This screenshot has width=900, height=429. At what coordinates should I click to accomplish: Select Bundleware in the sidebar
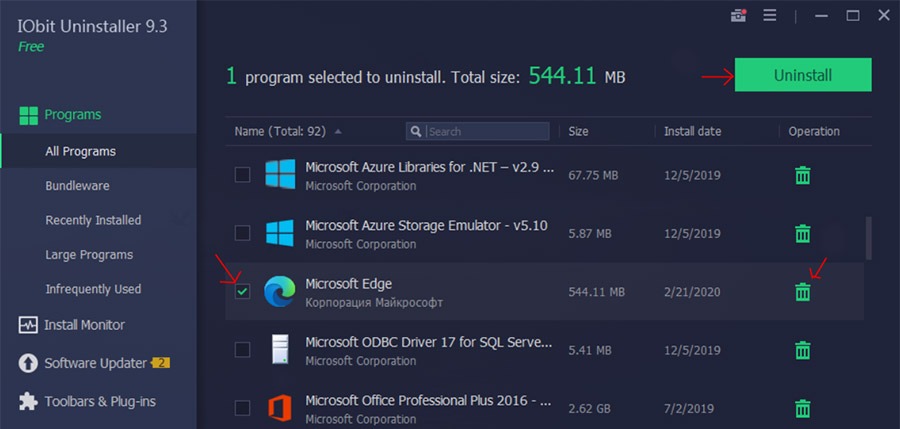77,186
